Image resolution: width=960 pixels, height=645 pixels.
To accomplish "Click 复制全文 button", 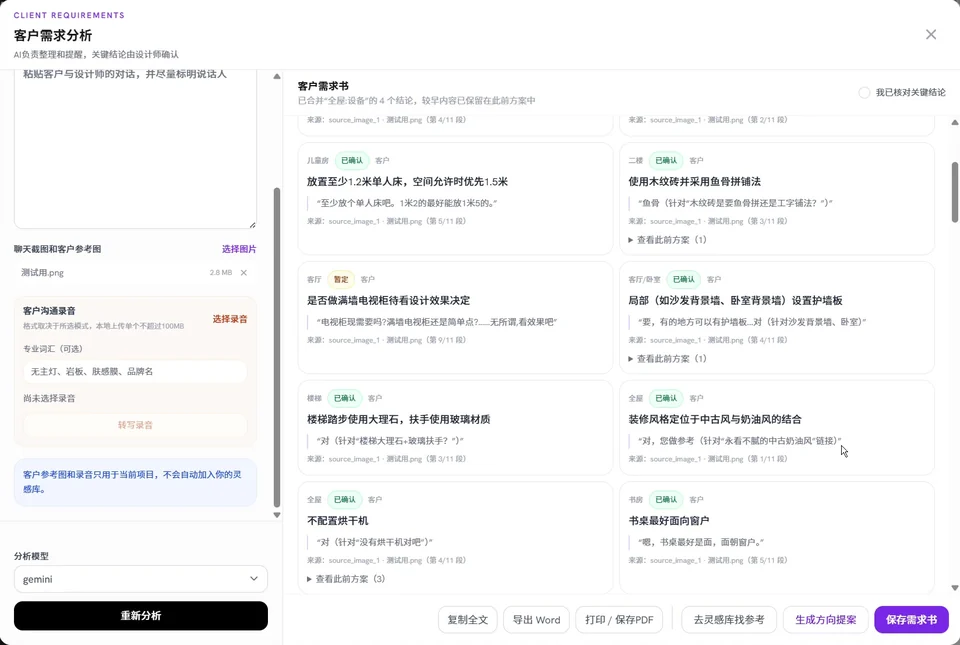I will coord(468,620).
